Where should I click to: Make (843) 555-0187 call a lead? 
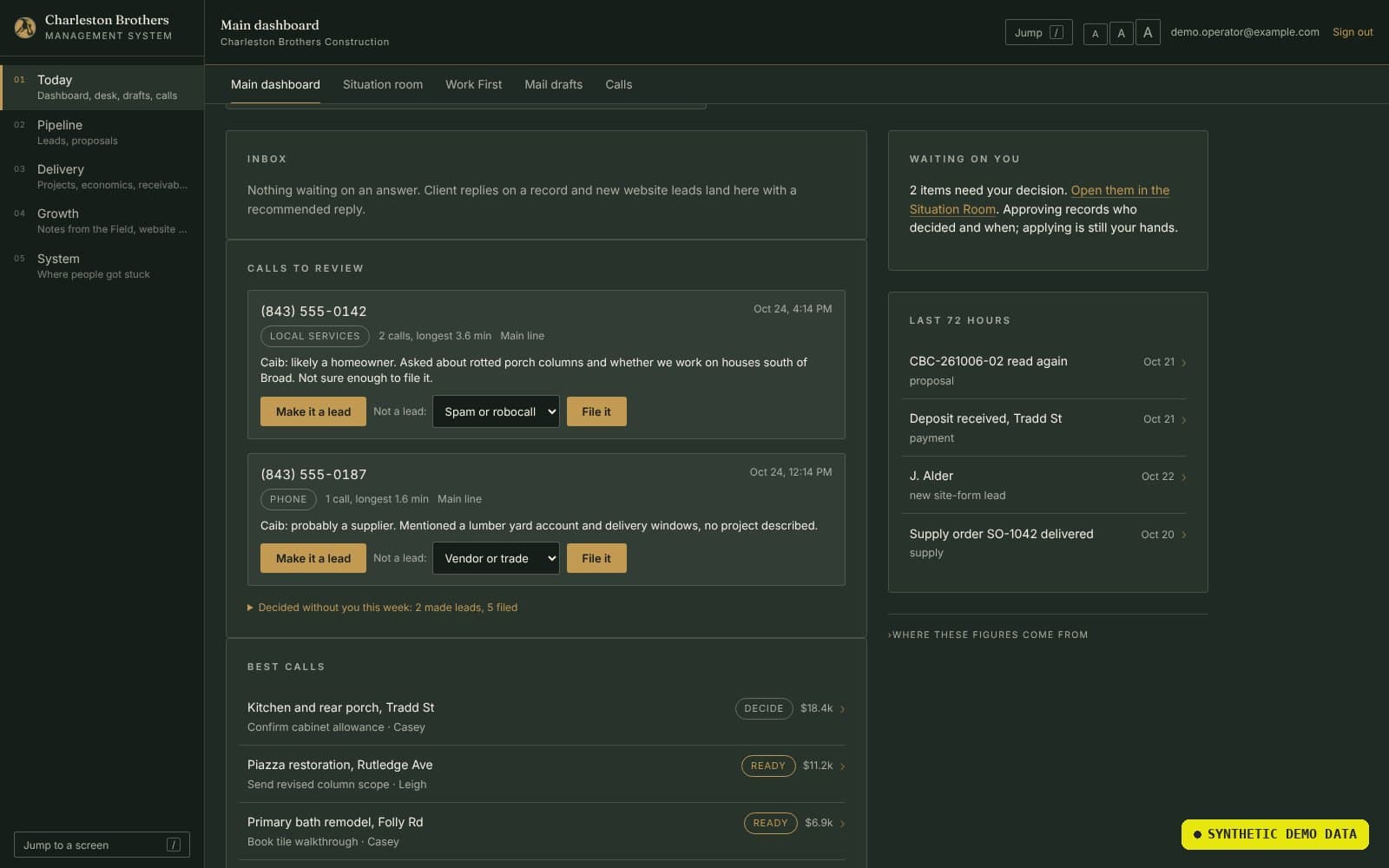click(313, 558)
